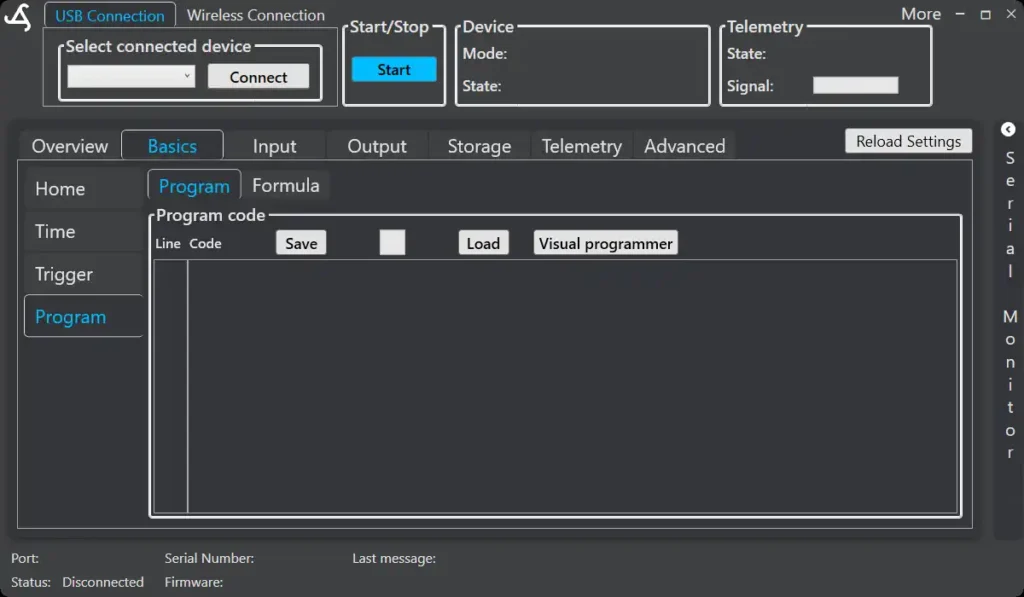Collapse the Serial Monitor arrow icon
The image size is (1024, 597).
click(1008, 129)
